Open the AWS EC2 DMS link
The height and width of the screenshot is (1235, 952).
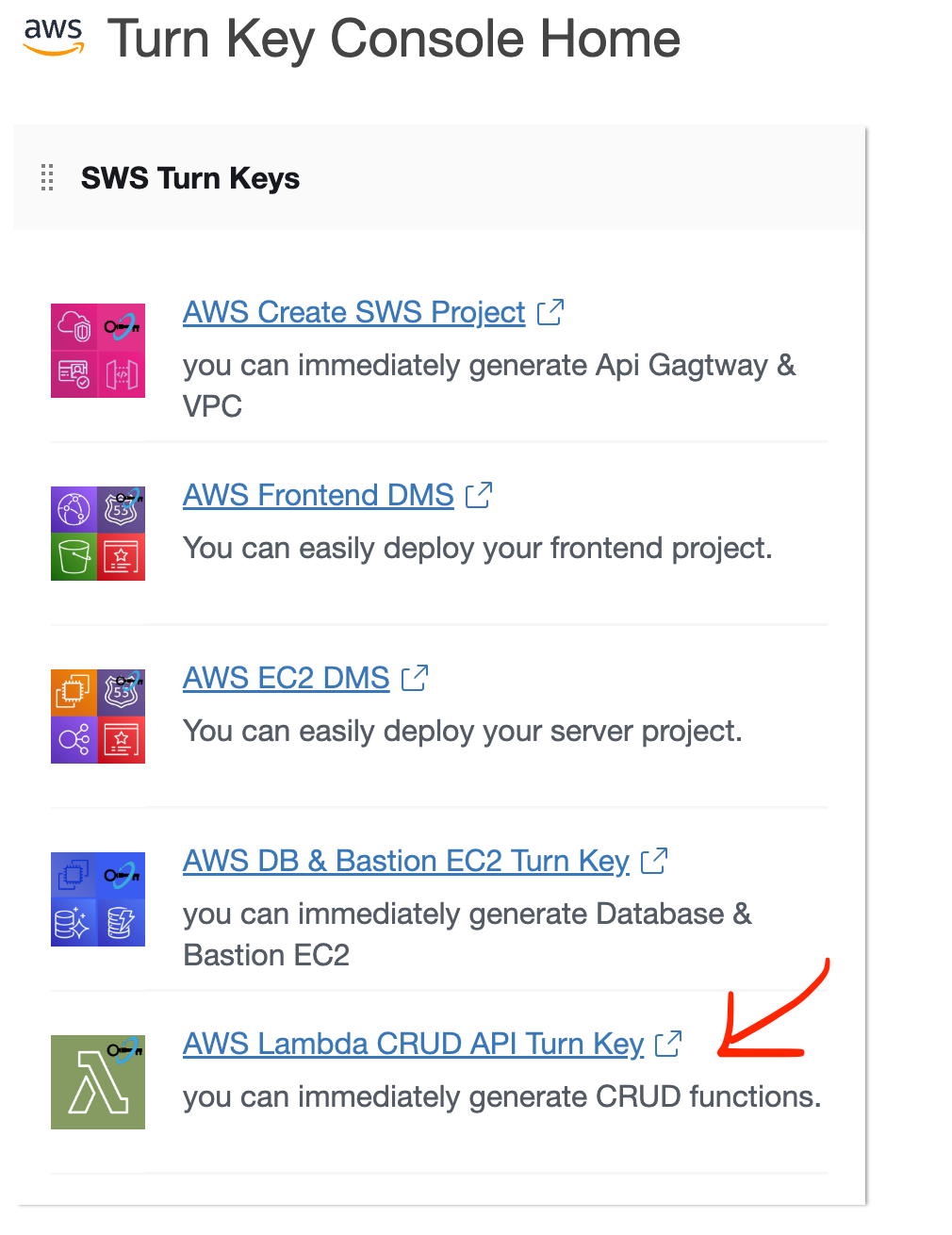pos(287,678)
